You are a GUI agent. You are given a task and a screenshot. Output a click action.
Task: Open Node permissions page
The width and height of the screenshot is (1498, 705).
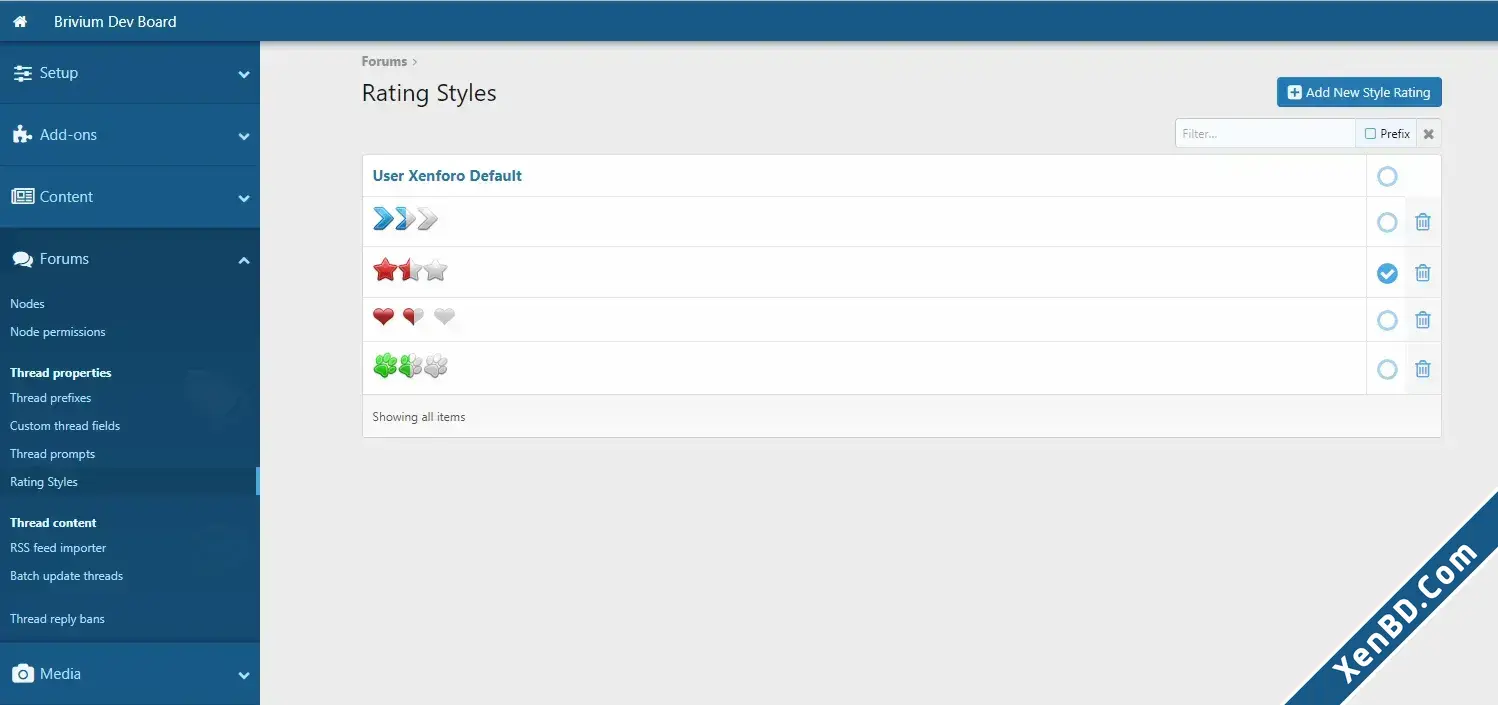tap(57, 332)
